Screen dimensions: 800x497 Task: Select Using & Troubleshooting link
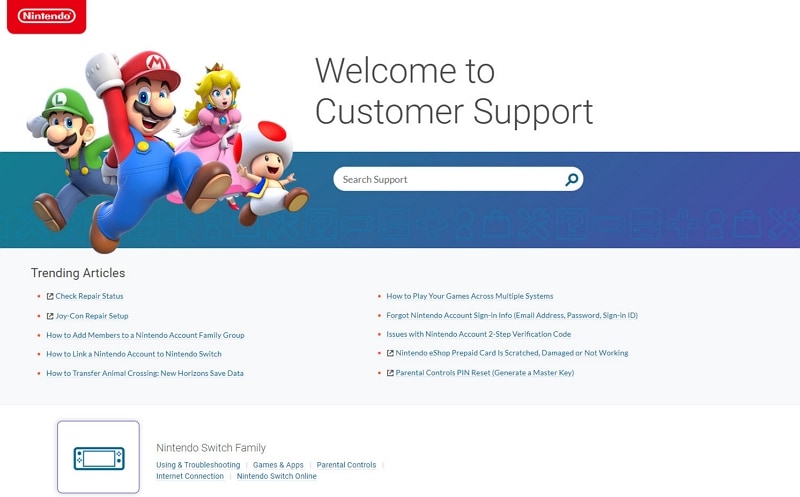click(198, 465)
